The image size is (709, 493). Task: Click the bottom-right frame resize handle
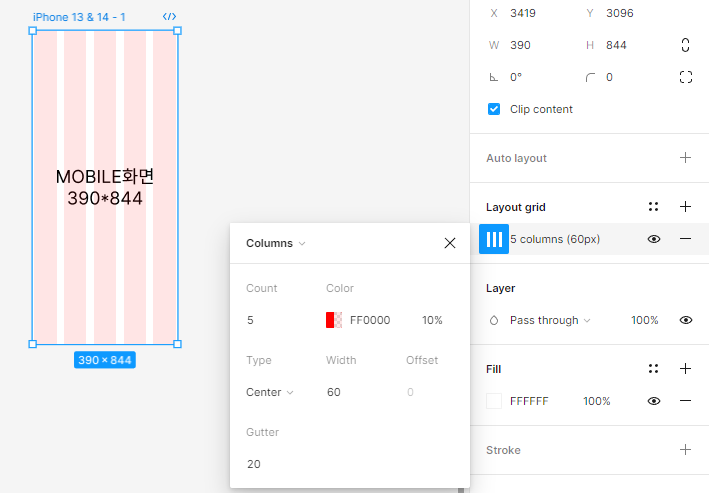coord(177,344)
